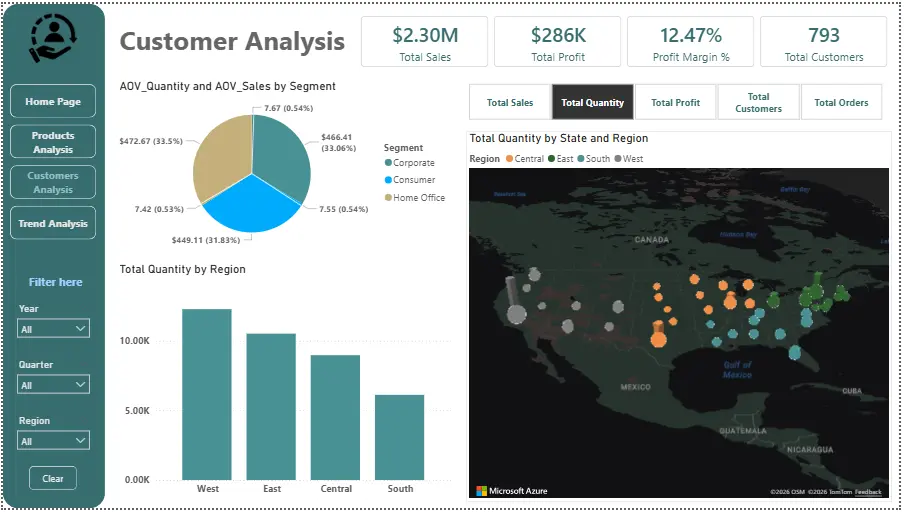The height and width of the screenshot is (512, 904).
Task: Click the Home Office legend color dot
Action: [x=388, y=197]
